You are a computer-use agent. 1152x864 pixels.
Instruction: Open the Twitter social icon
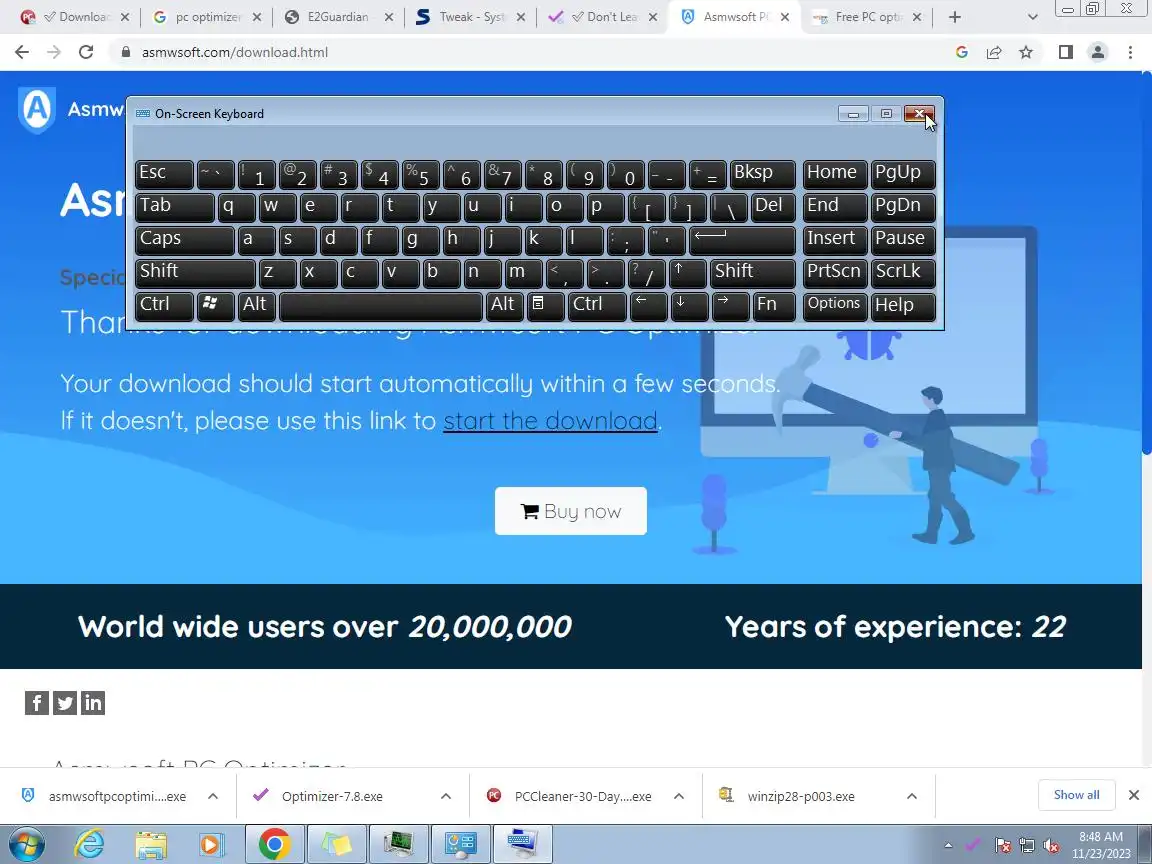pyautogui.click(x=65, y=703)
